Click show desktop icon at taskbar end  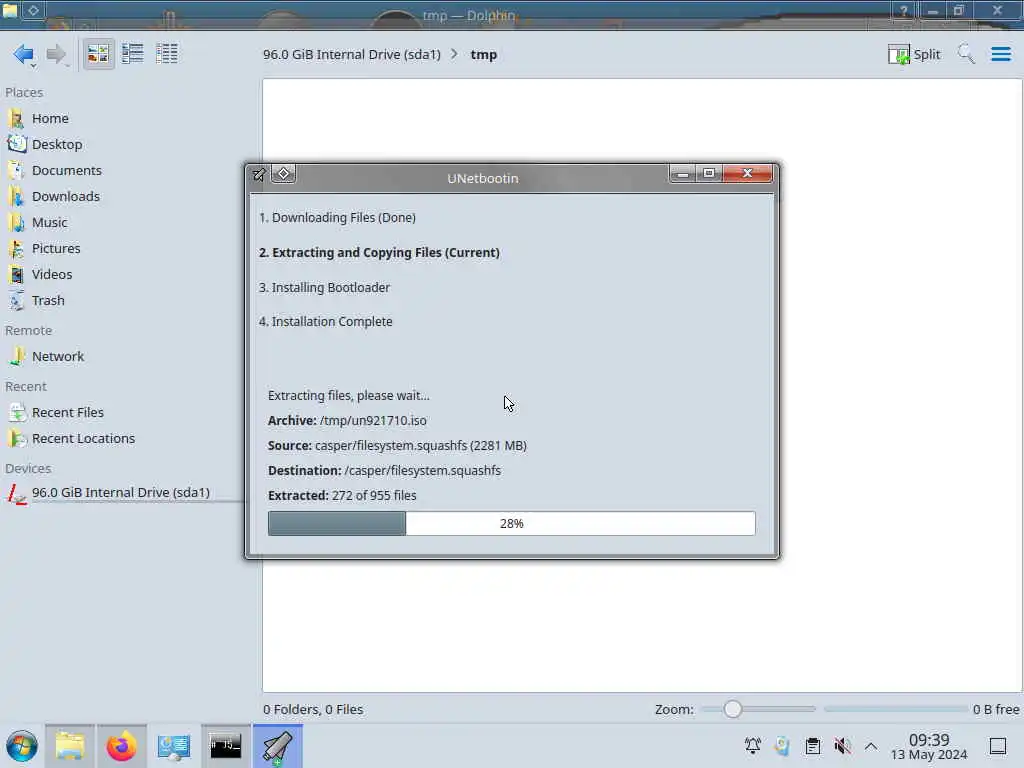(997, 746)
